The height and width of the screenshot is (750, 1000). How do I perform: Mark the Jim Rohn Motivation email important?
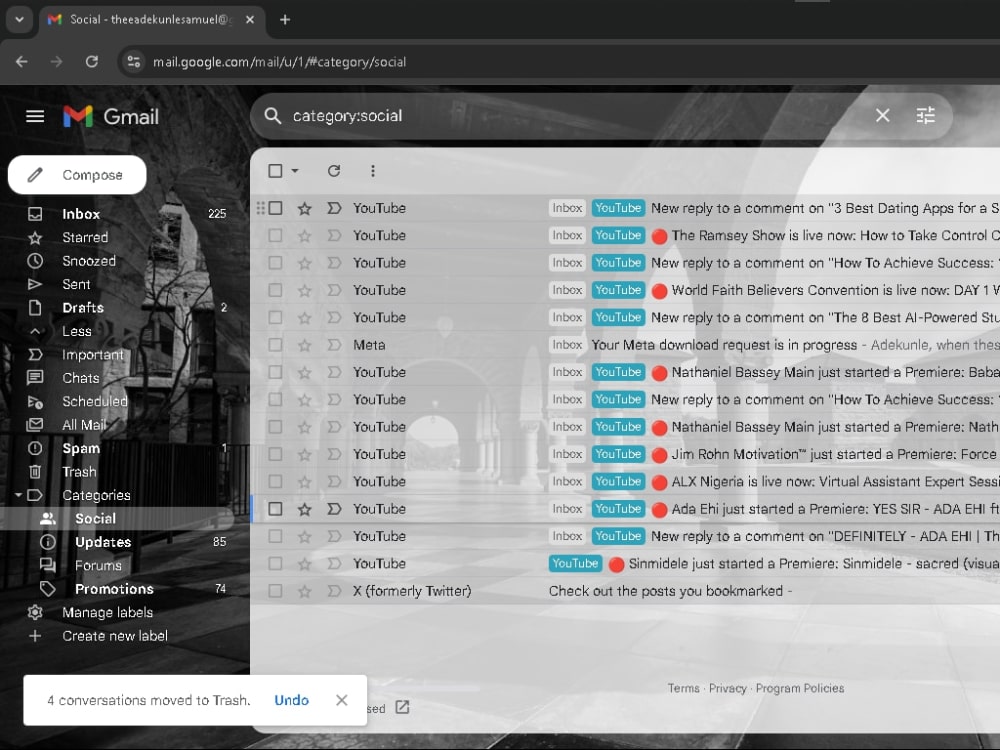334,454
